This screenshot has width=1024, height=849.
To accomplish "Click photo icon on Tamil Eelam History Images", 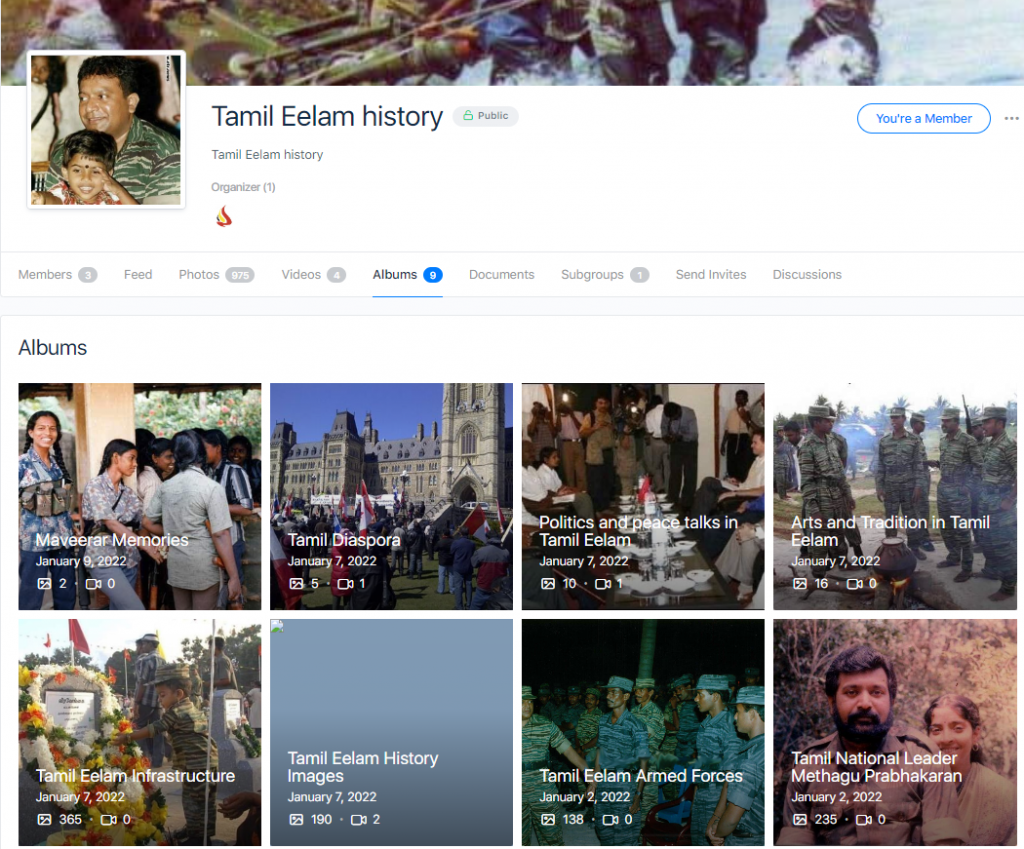I will (296, 819).
